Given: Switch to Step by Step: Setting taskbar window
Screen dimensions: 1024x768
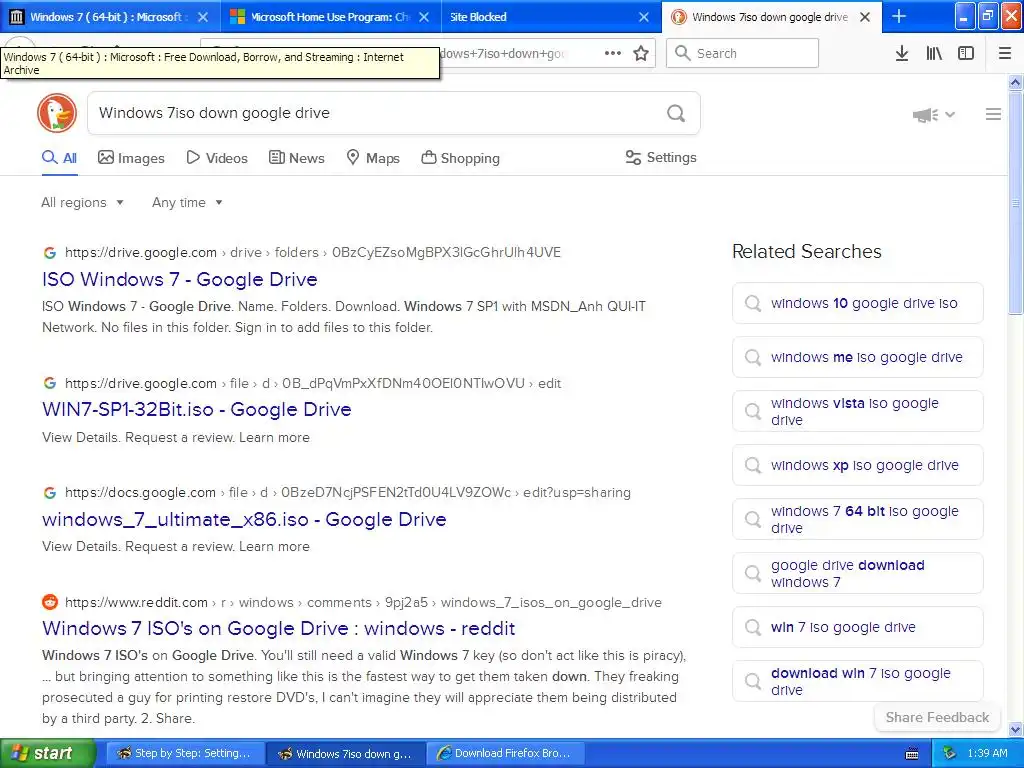Looking at the screenshot, I should [185, 754].
